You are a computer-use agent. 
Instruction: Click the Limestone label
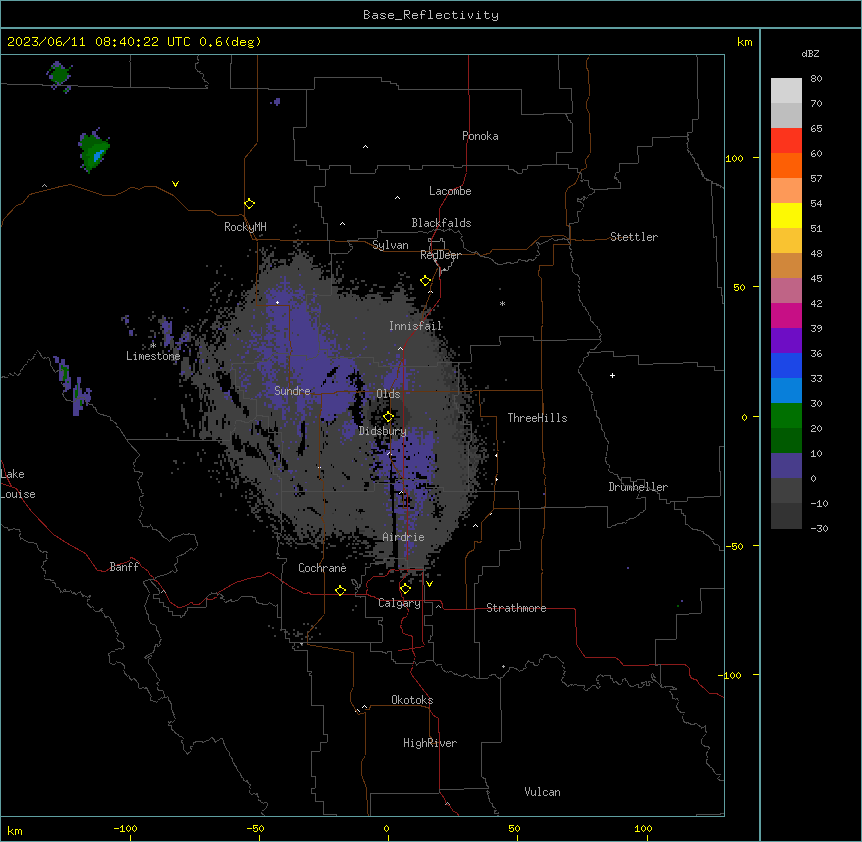[153, 356]
